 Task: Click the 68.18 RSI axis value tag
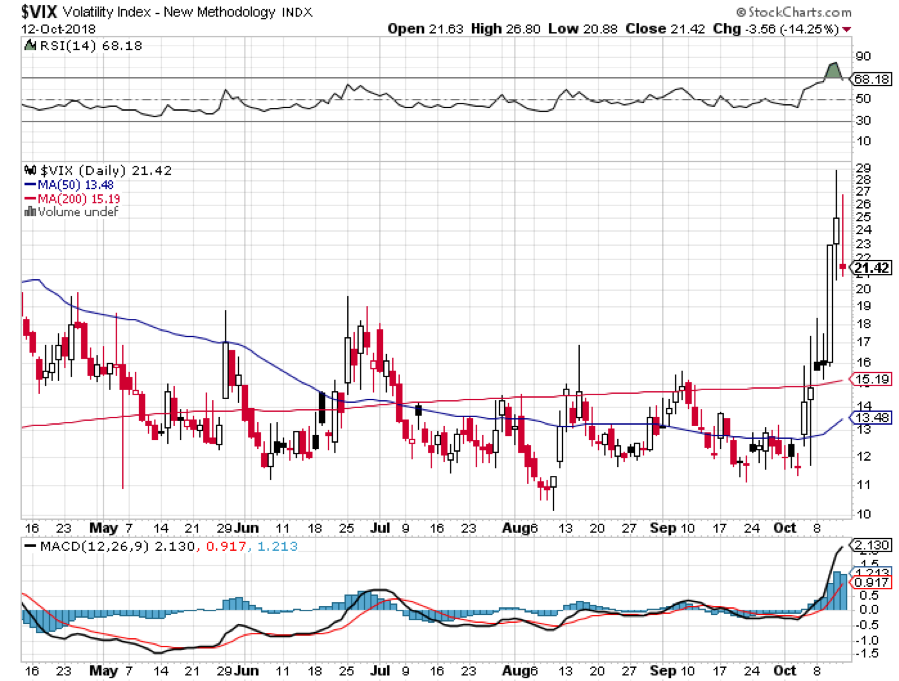point(869,78)
